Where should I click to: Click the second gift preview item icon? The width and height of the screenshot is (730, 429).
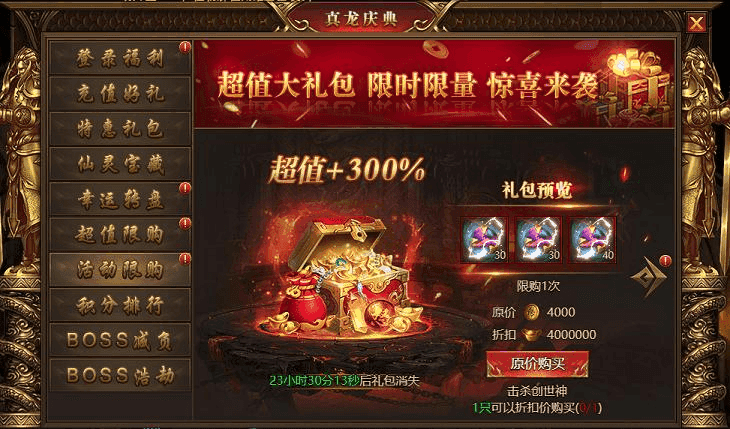(539, 239)
